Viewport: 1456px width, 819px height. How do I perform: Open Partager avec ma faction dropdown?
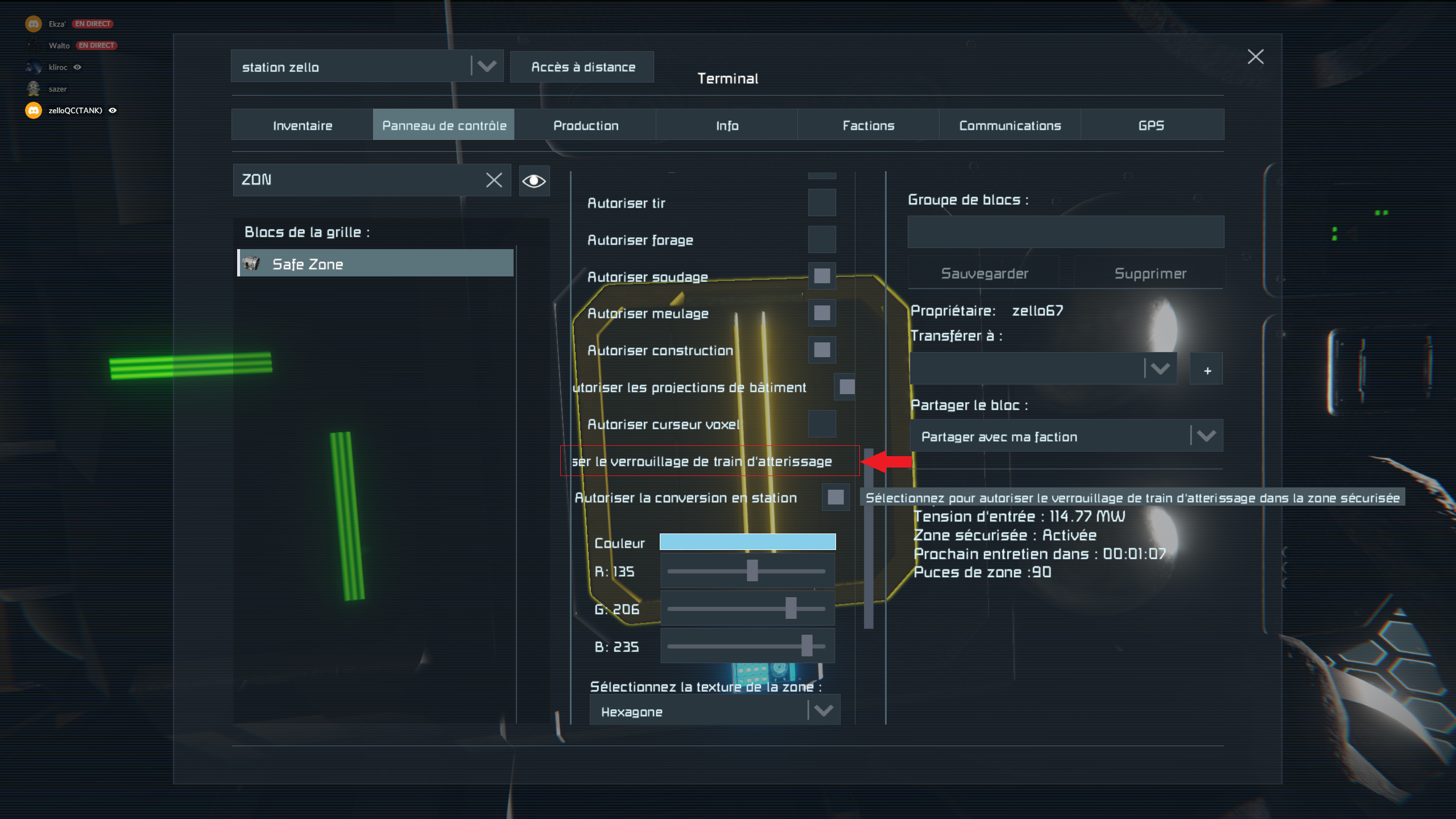coord(1066,436)
